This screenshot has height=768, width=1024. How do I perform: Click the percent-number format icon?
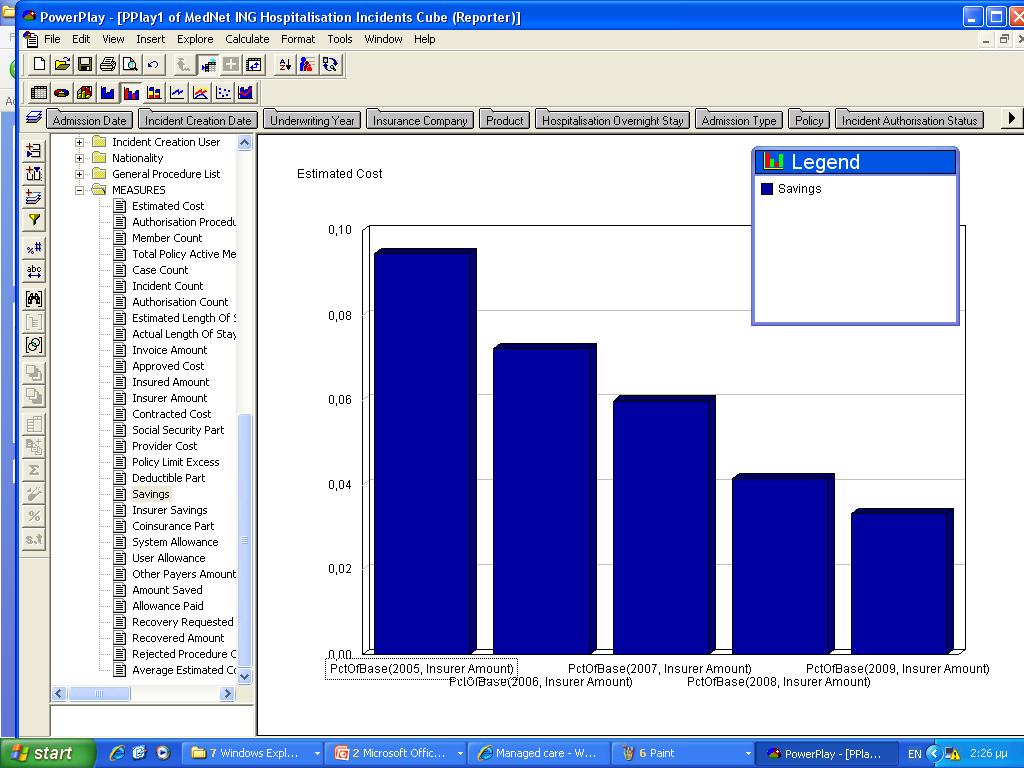click(34, 248)
